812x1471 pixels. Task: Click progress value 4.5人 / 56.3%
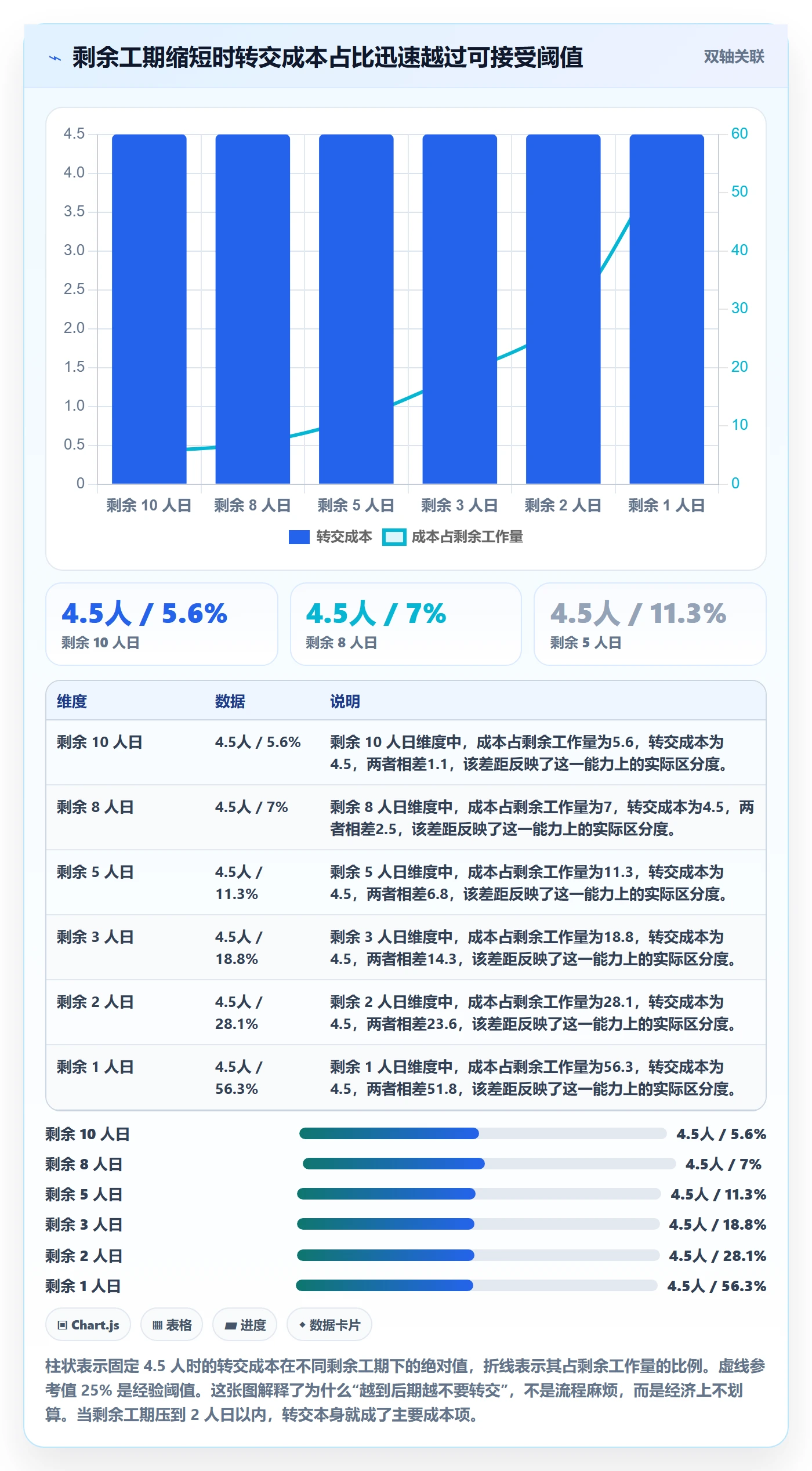coord(717,1286)
